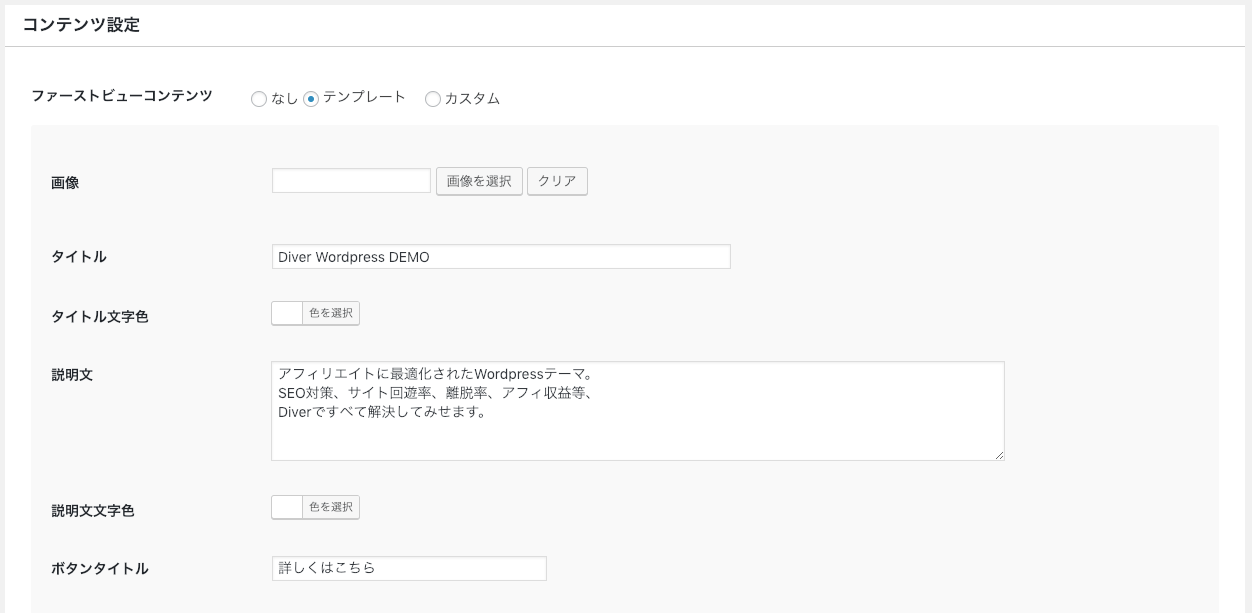The height and width of the screenshot is (613, 1252).
Task: Choose the カスタム radio option
Action: [433, 99]
